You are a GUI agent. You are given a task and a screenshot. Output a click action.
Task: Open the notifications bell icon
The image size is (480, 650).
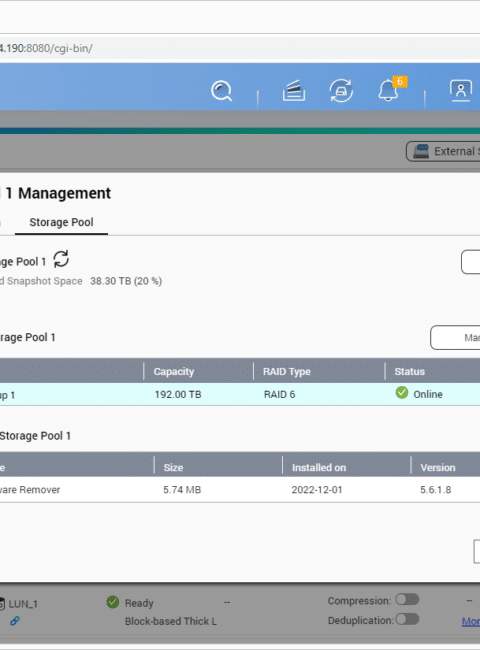coord(388,90)
